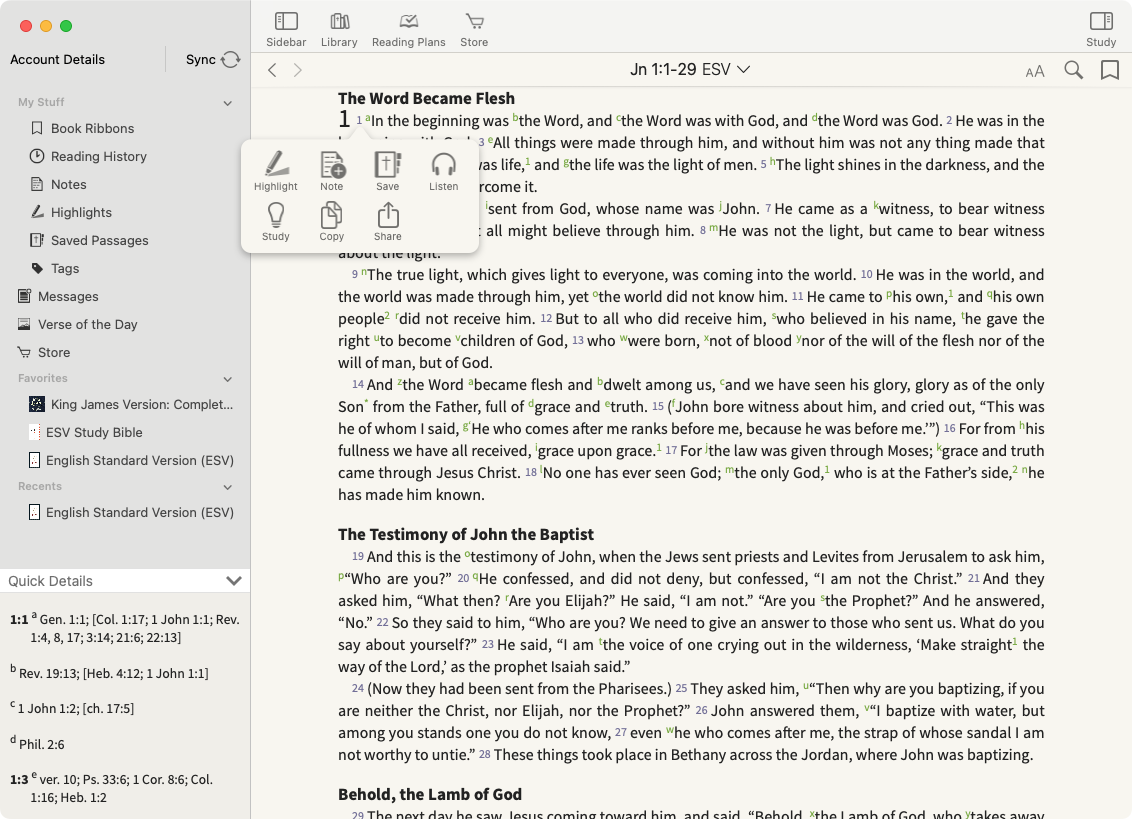
Task: Click the 'The Word Became Flesh' heading
Action: (x=427, y=98)
